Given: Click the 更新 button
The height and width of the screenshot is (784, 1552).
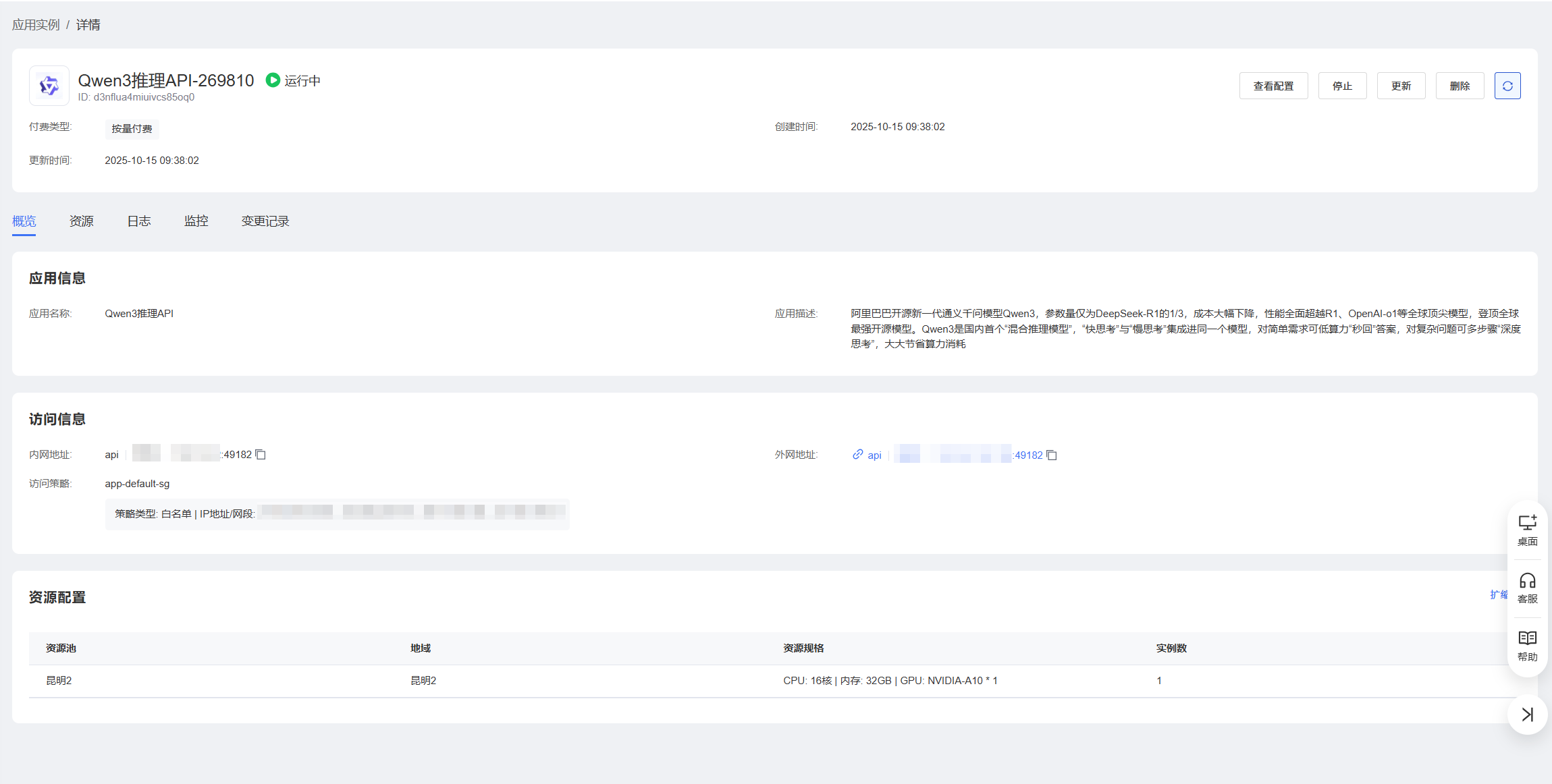Looking at the screenshot, I should (x=1400, y=86).
